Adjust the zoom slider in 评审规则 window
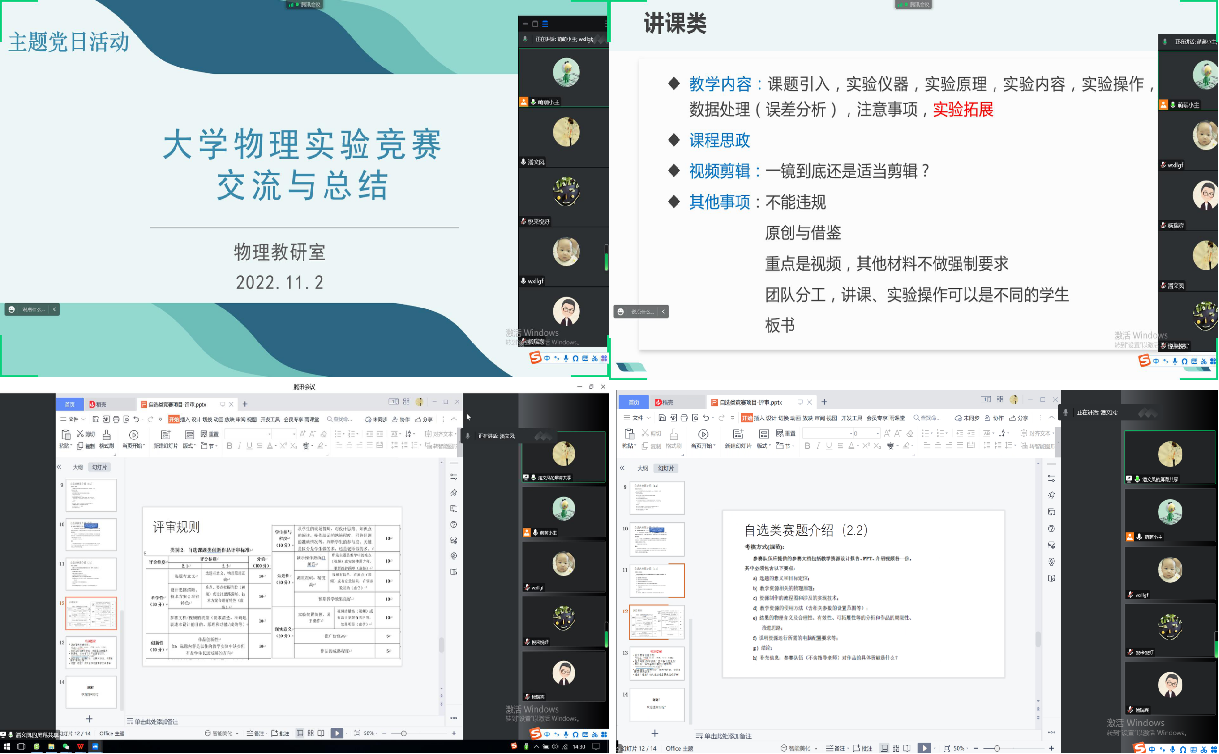1219x754 pixels. point(406,734)
